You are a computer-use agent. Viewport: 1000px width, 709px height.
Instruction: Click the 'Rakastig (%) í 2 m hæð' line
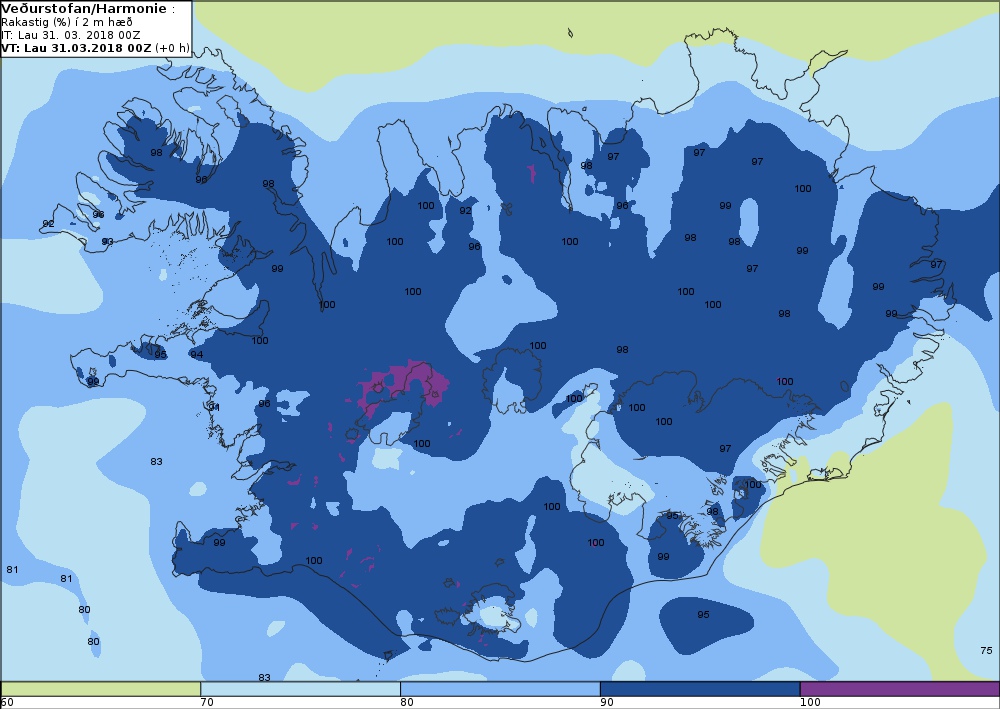click(x=67, y=22)
